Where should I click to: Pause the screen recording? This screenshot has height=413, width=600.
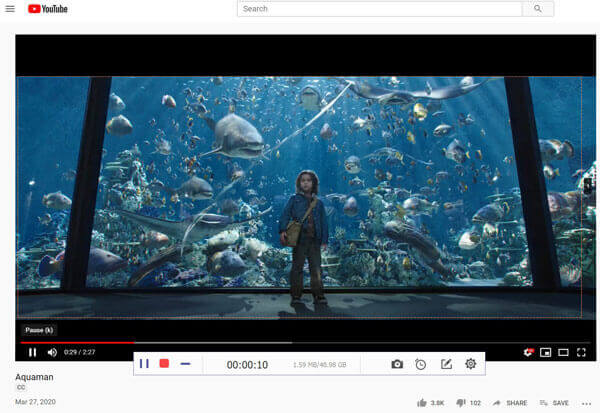coord(144,364)
